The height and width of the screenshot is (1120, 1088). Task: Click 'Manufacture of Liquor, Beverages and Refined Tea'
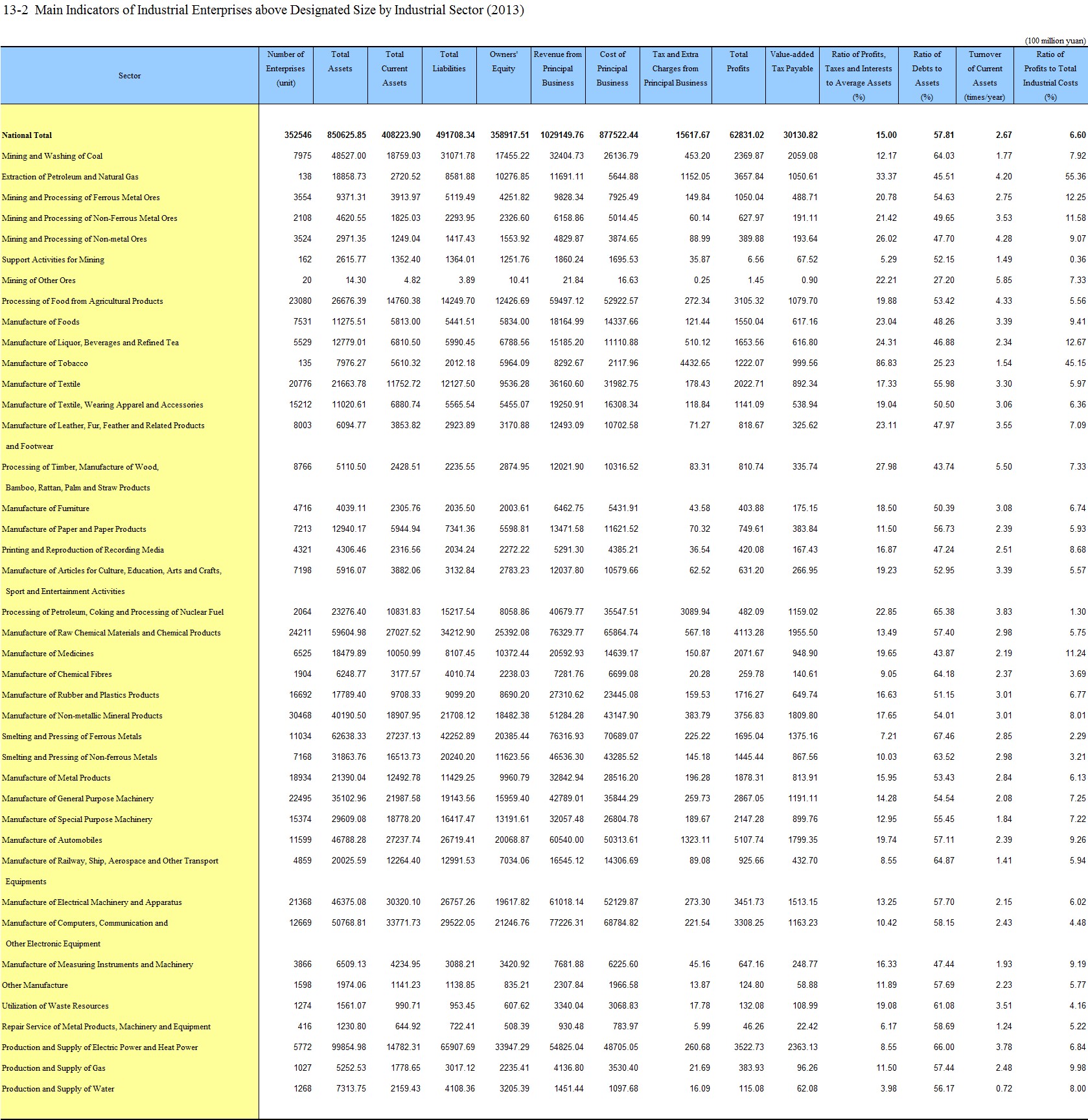pyautogui.click(x=90, y=343)
